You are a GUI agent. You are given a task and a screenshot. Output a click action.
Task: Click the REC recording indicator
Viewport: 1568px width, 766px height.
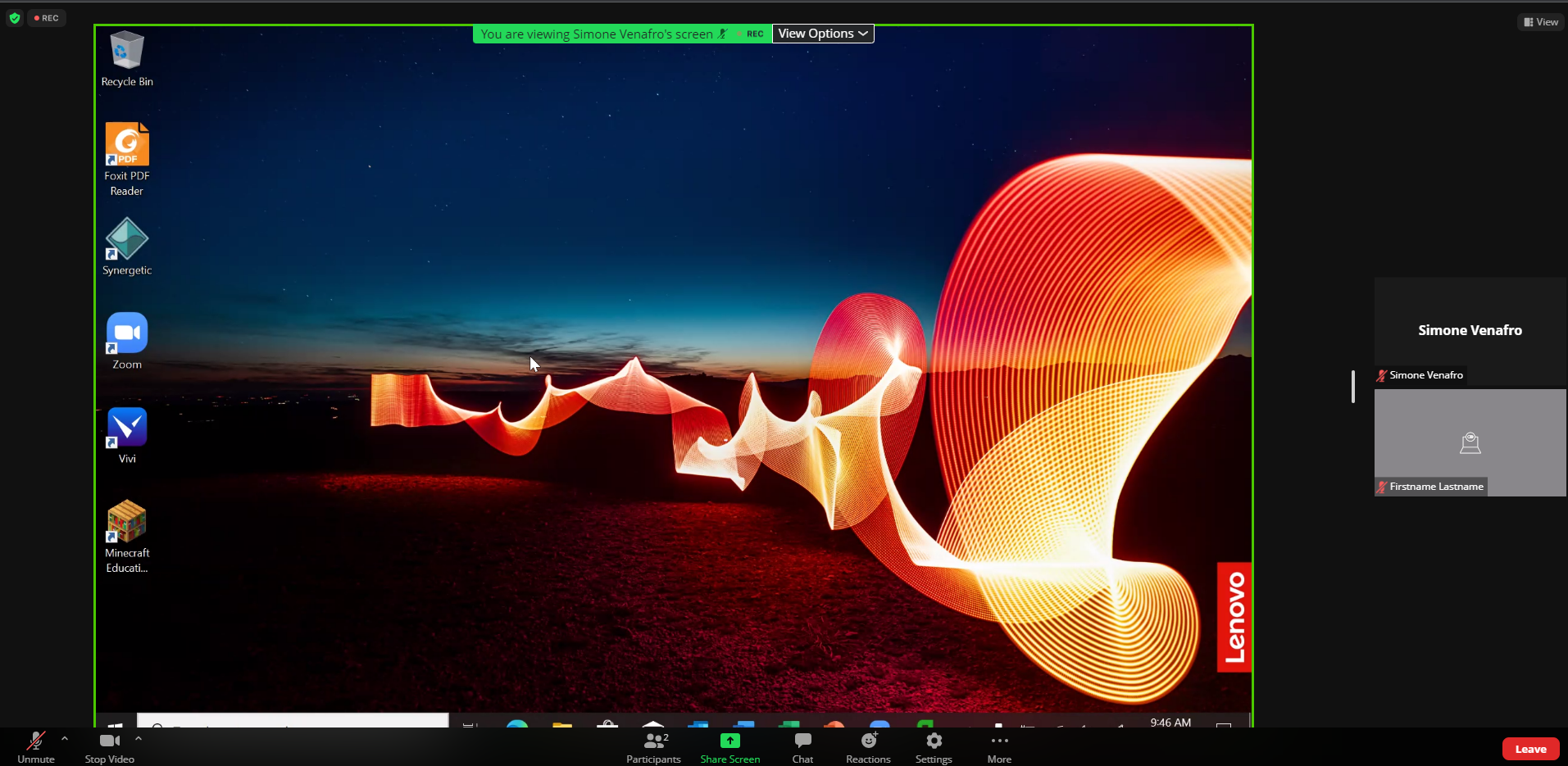(47, 18)
